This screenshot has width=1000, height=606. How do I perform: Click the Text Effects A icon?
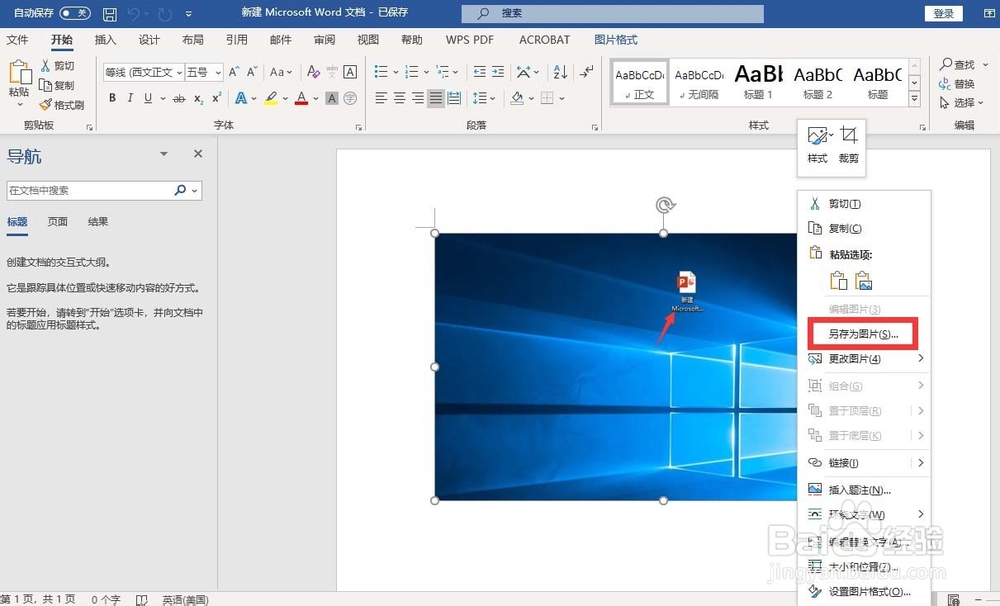click(x=240, y=98)
